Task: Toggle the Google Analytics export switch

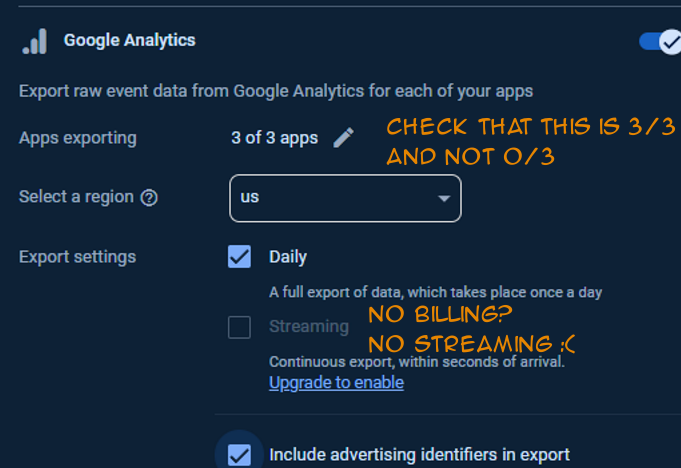Action: (x=660, y=42)
